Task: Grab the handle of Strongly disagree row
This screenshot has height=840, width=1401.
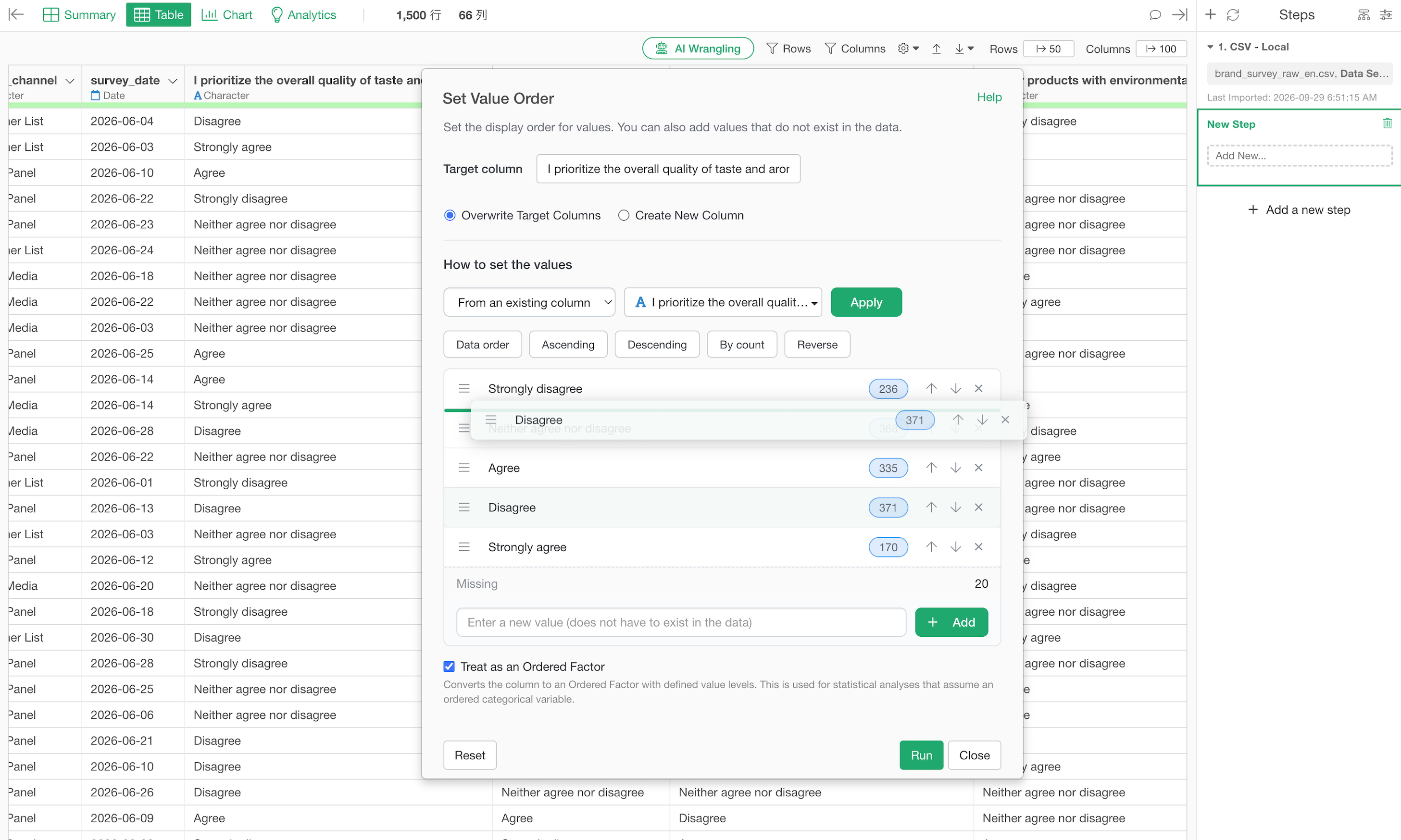Action: click(x=464, y=388)
